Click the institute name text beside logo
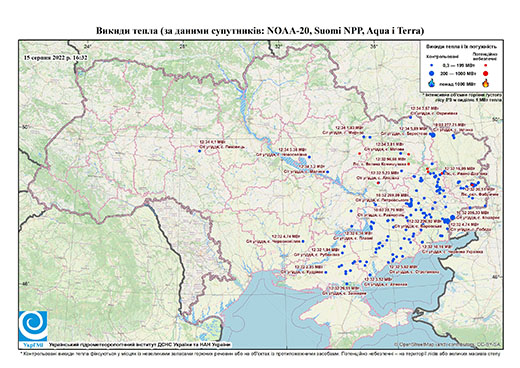The image size is (520, 368). (x=139, y=344)
